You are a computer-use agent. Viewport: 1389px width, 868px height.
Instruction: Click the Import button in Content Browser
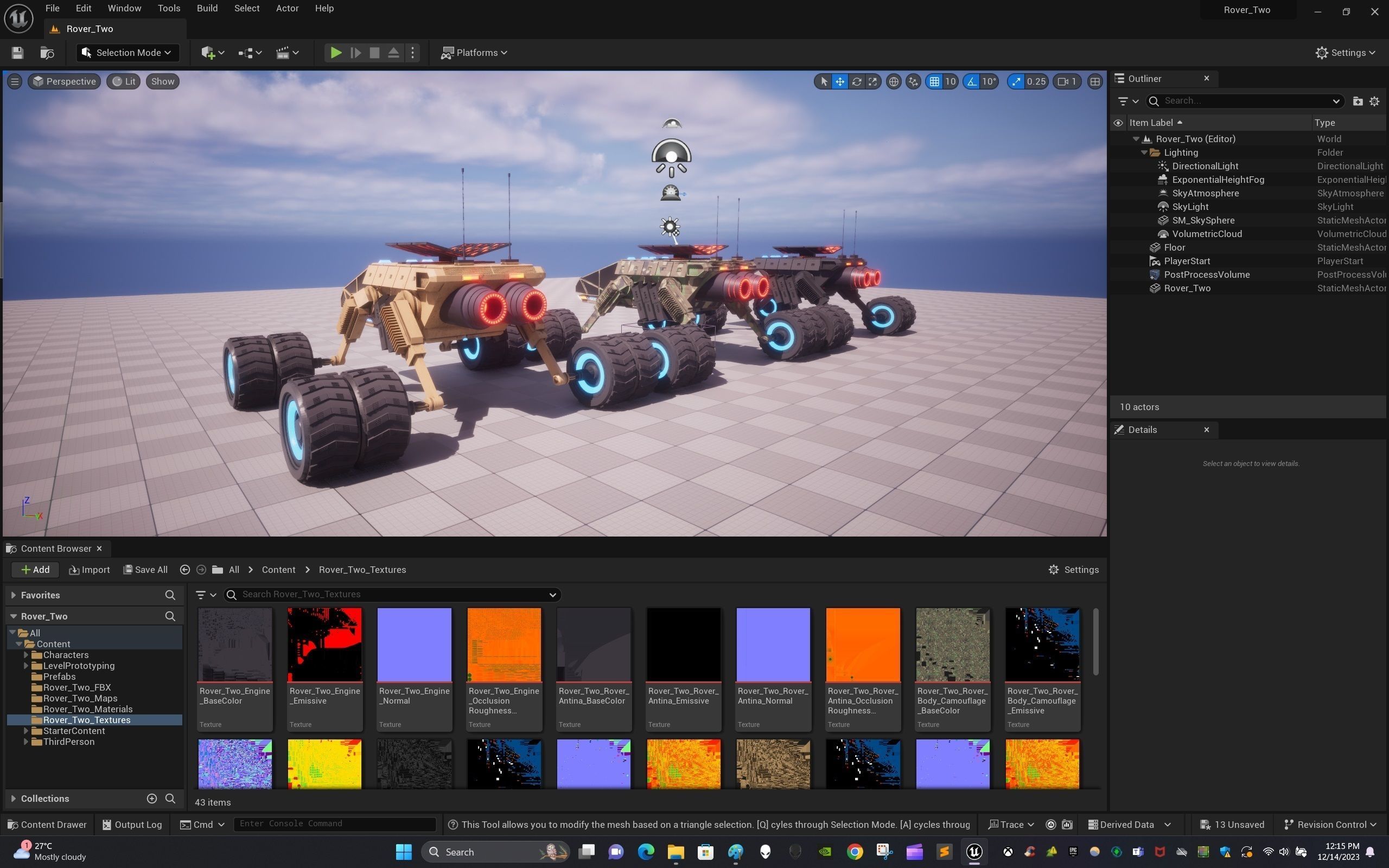tap(89, 570)
